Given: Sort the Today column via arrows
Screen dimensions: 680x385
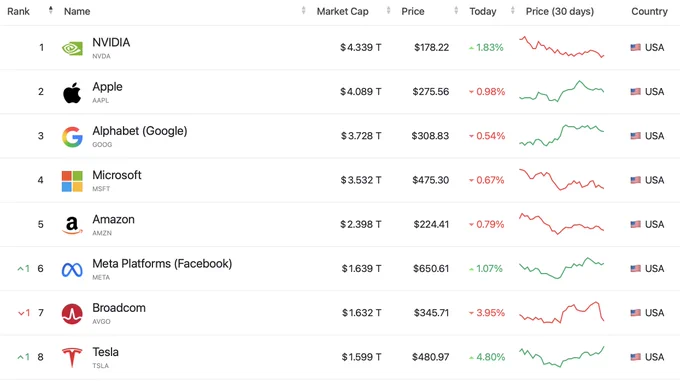Looking at the screenshot, I should [513, 10].
